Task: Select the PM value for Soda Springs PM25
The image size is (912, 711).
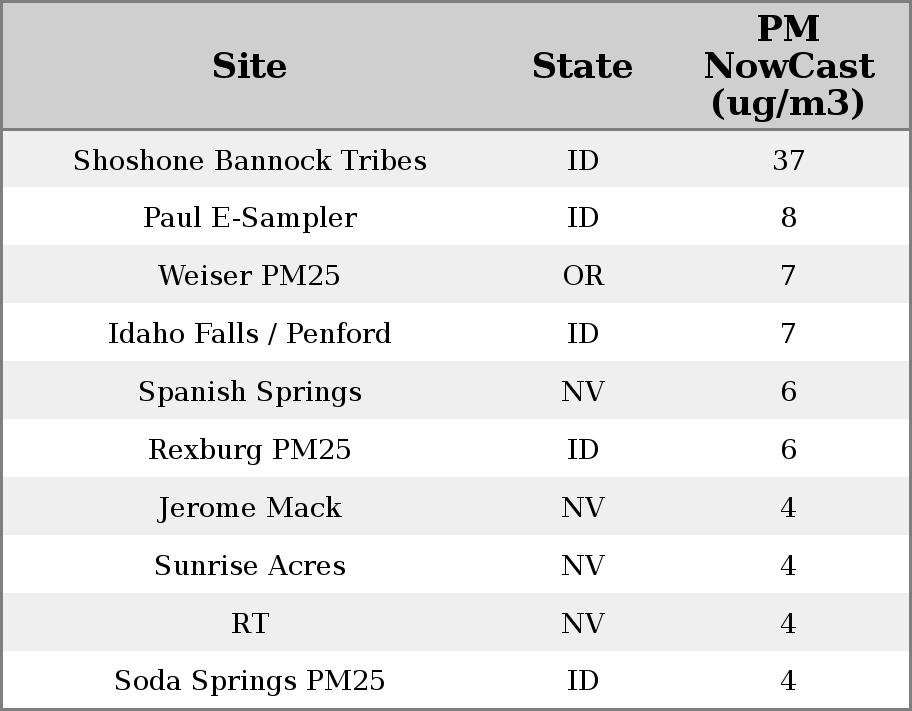Action: [x=788, y=681]
